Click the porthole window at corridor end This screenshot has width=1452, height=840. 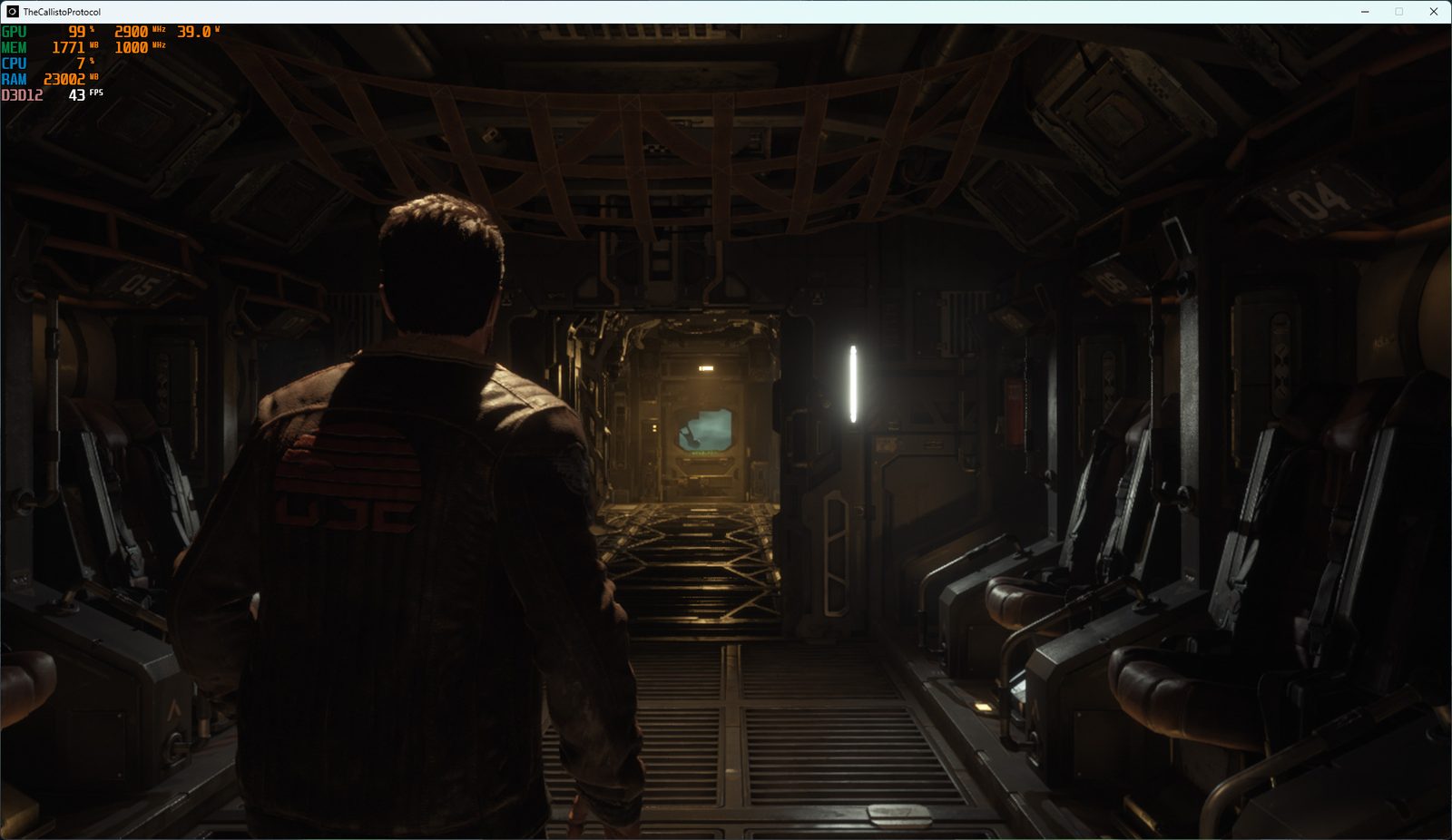coord(704,430)
